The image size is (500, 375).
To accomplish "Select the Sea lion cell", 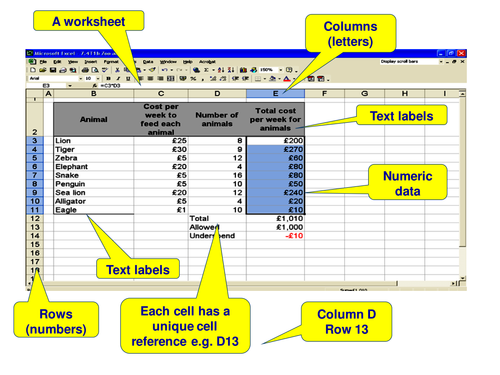I will point(94,193).
